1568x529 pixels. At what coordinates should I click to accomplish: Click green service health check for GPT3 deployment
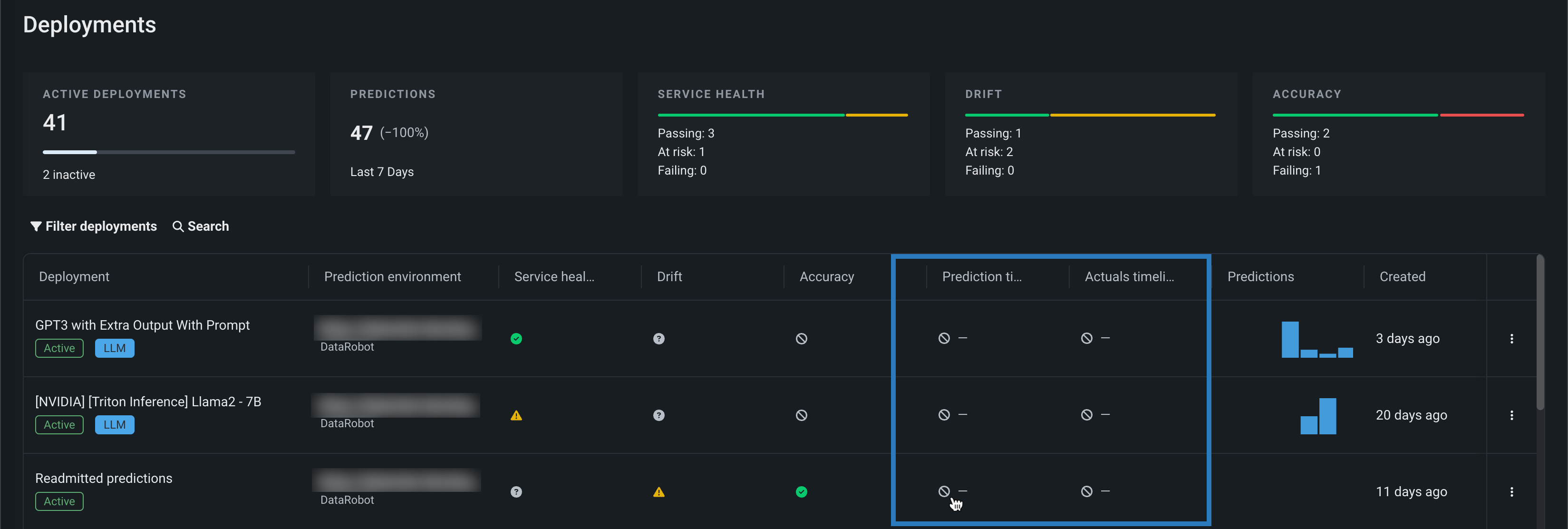click(x=516, y=338)
